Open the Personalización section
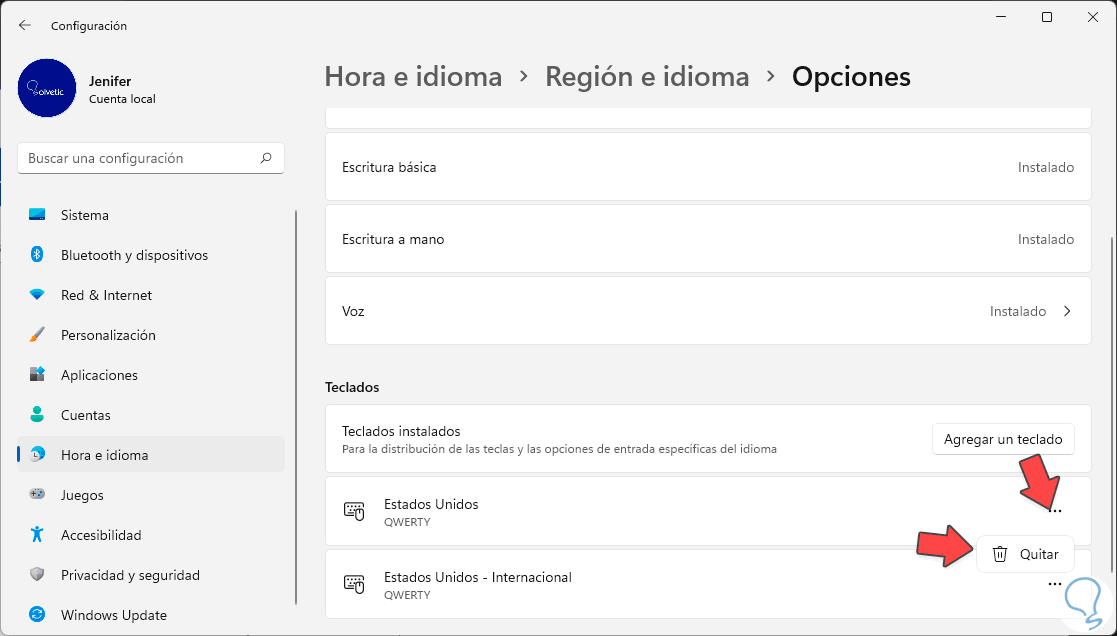 tap(108, 335)
